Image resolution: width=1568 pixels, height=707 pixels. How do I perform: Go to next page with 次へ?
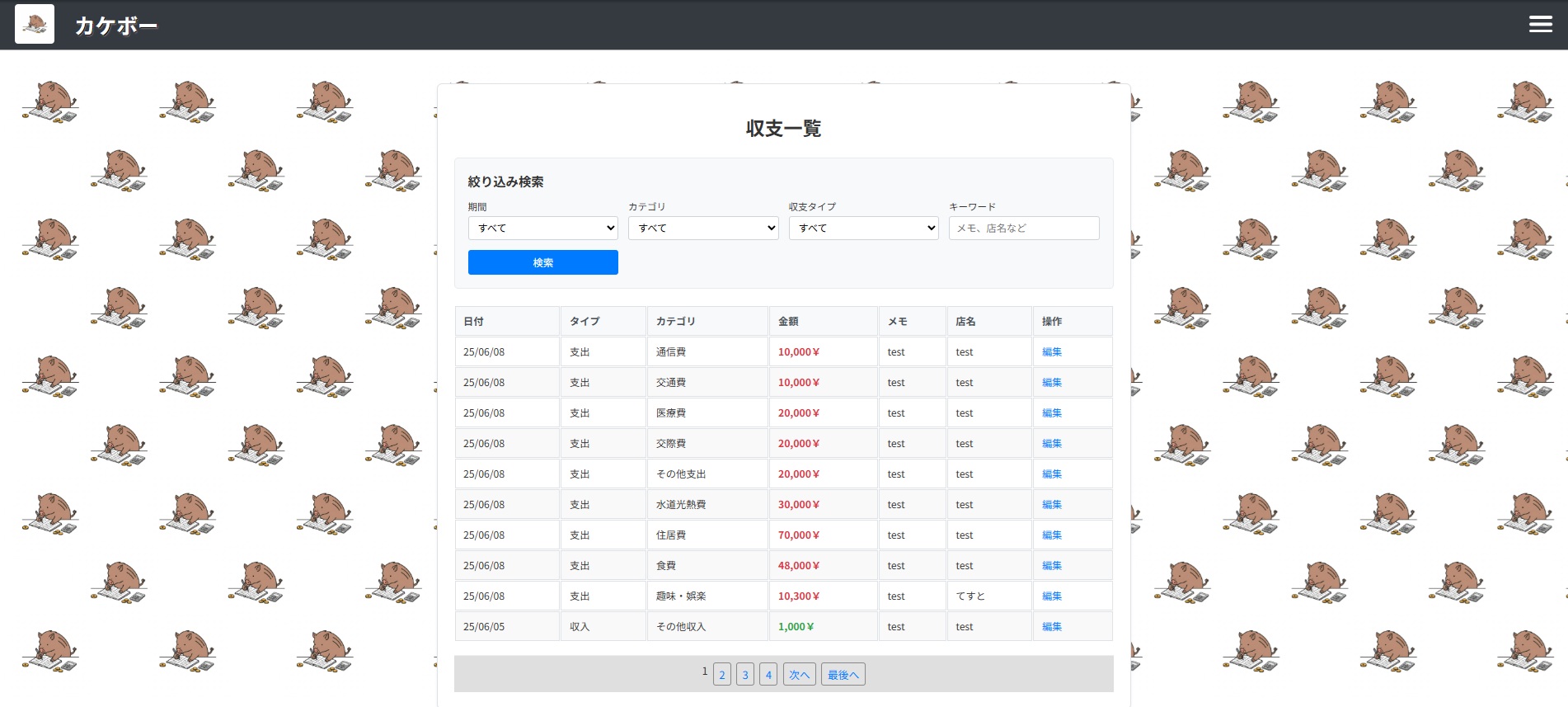tap(800, 675)
